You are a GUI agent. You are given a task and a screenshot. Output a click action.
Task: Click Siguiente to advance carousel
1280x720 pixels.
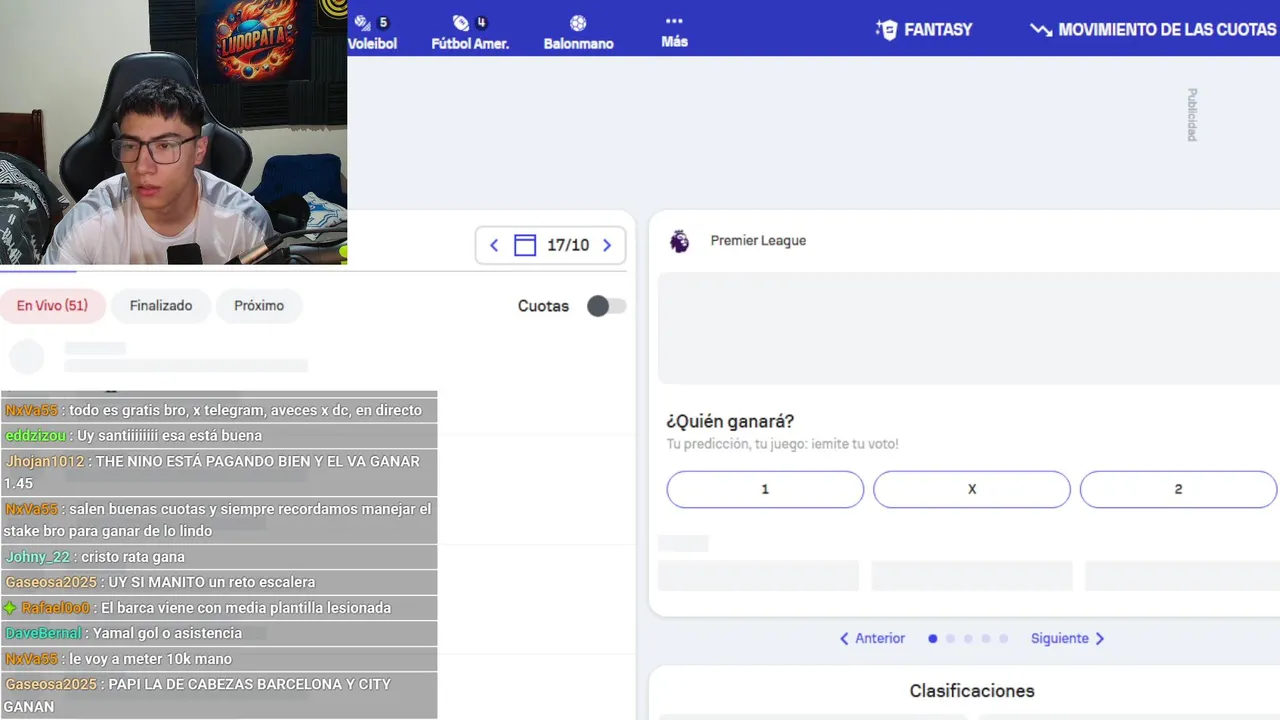[x=1068, y=638]
